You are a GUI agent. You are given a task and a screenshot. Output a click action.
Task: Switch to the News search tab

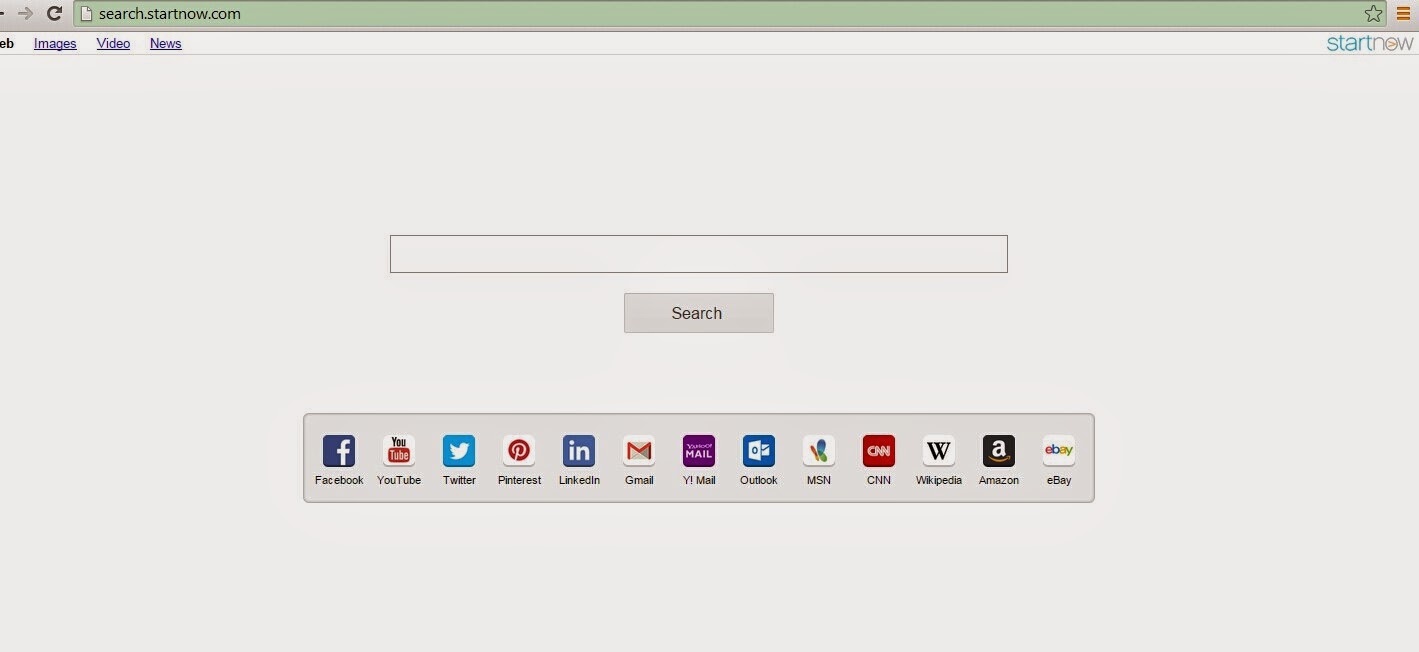[x=166, y=43]
